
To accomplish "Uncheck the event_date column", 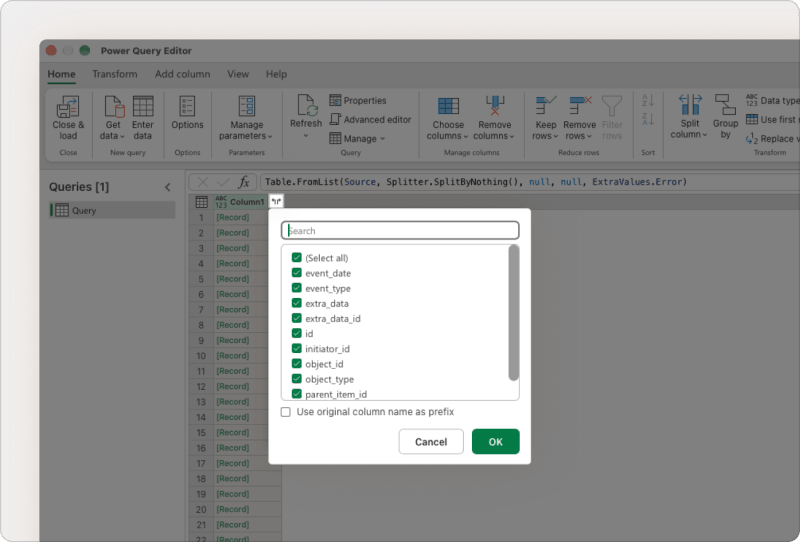I will tap(296, 273).
